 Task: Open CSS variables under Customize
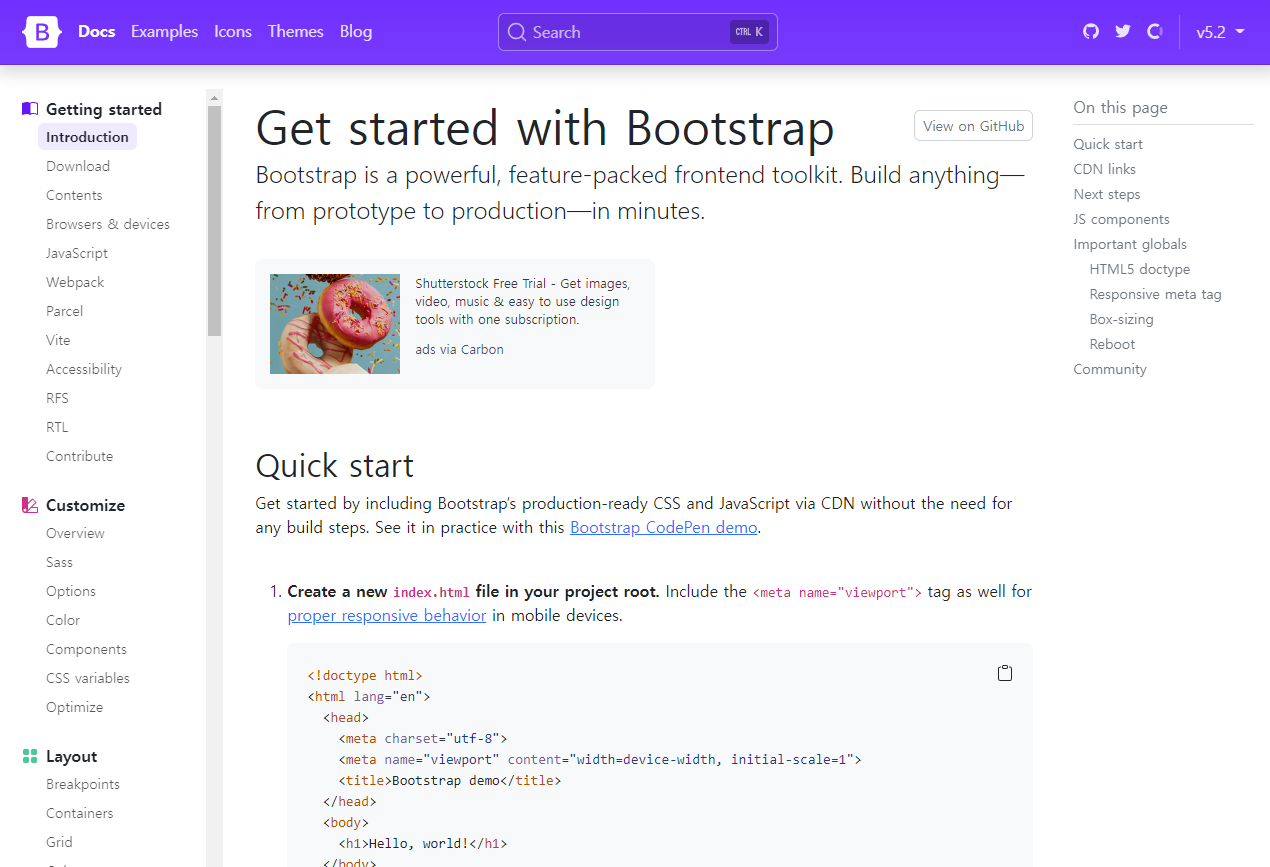click(88, 678)
